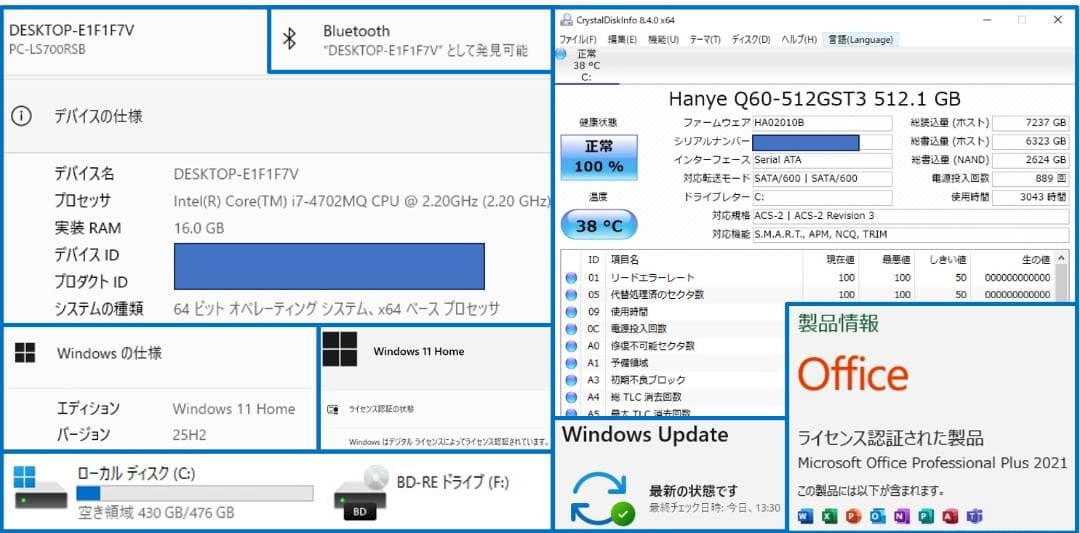This screenshot has width=1080, height=533.
Task: Click the 正常 100 % health status button
Action: 599,157
